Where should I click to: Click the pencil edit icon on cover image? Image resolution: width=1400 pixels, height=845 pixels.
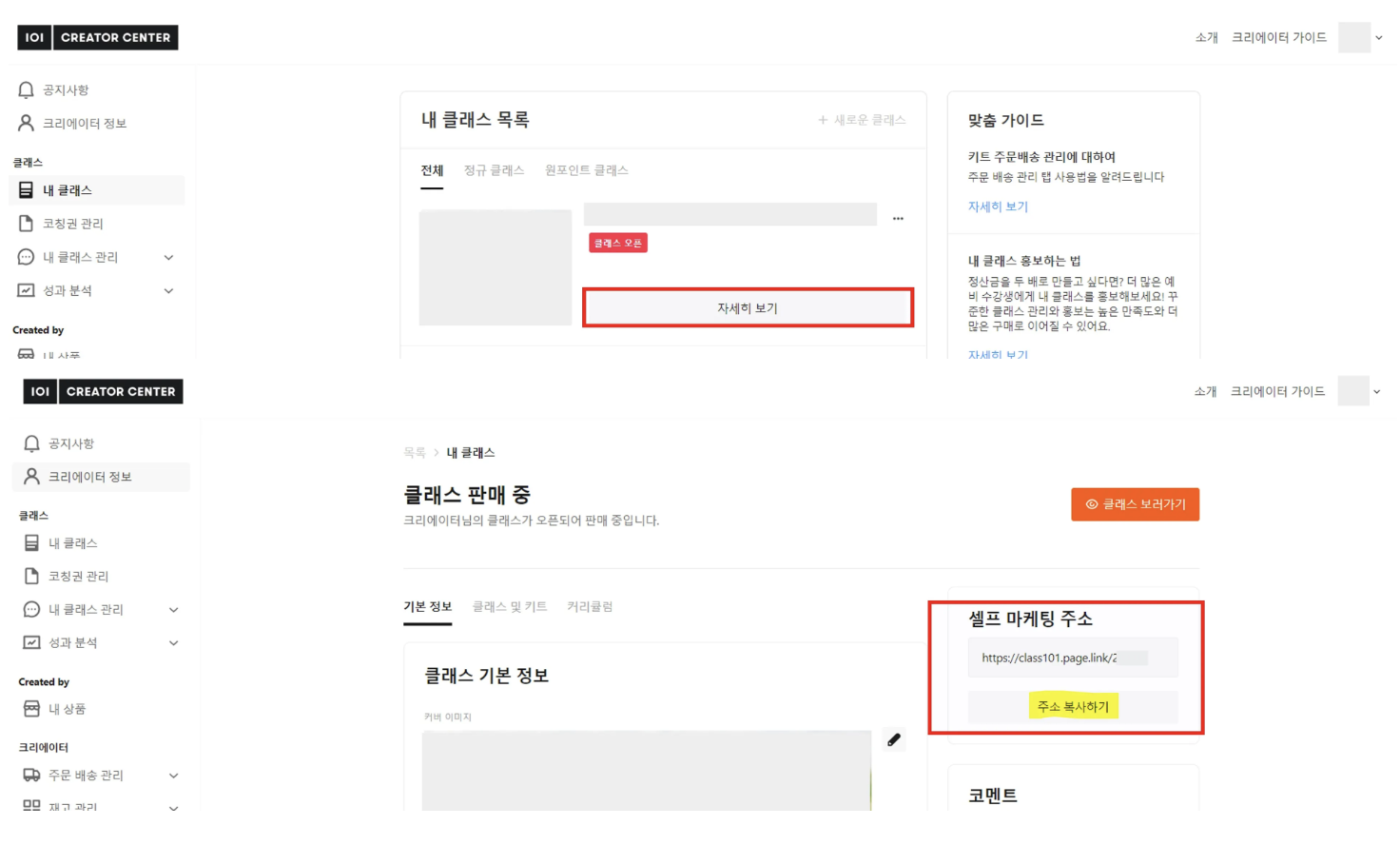(x=894, y=739)
